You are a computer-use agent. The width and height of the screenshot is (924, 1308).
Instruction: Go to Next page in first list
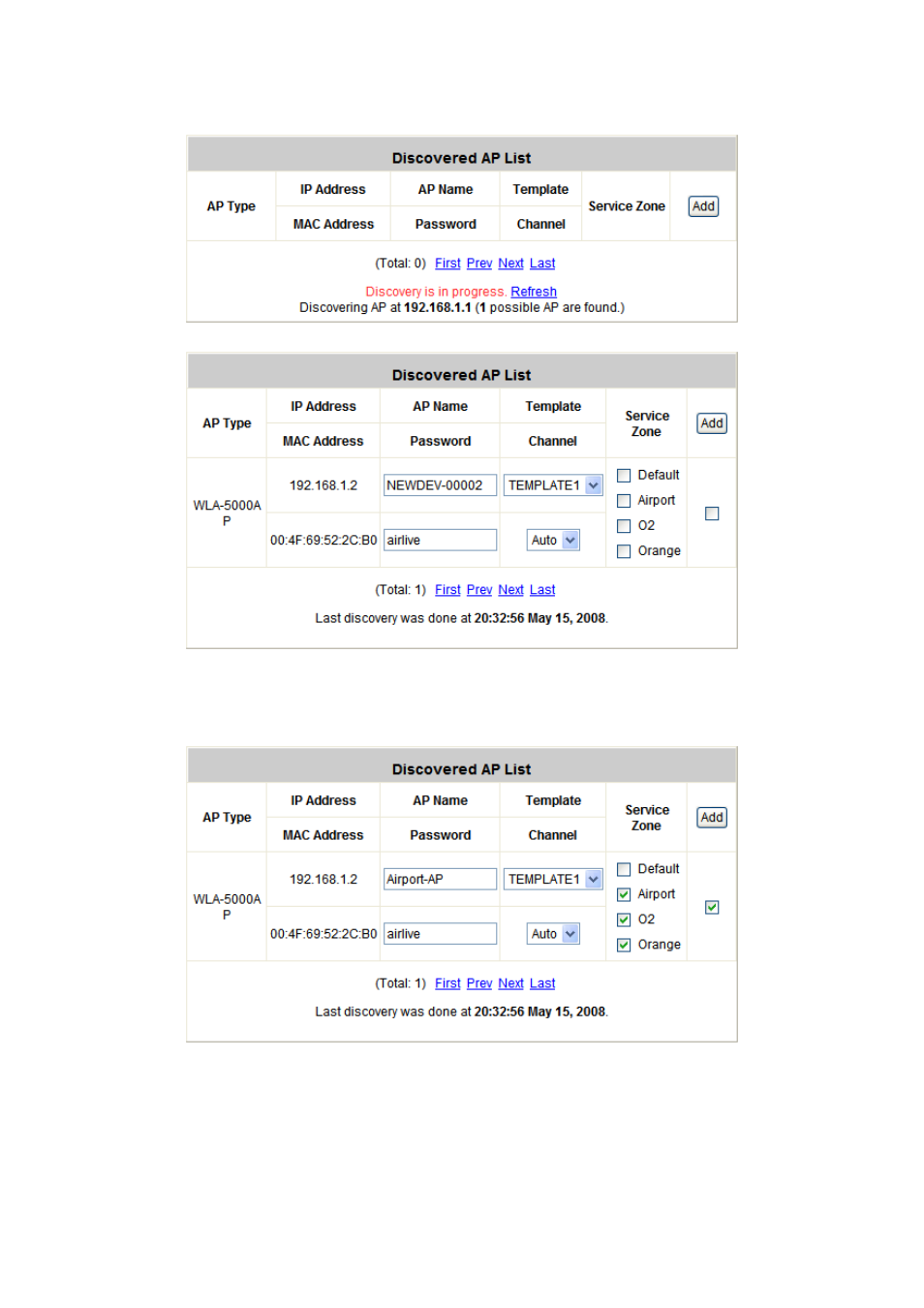click(x=510, y=264)
